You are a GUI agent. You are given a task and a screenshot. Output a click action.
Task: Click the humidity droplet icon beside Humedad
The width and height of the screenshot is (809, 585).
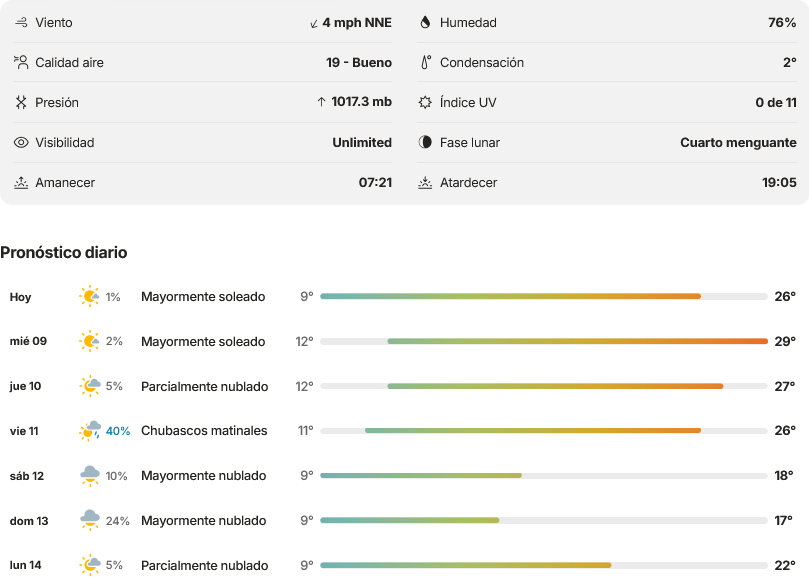coord(425,22)
